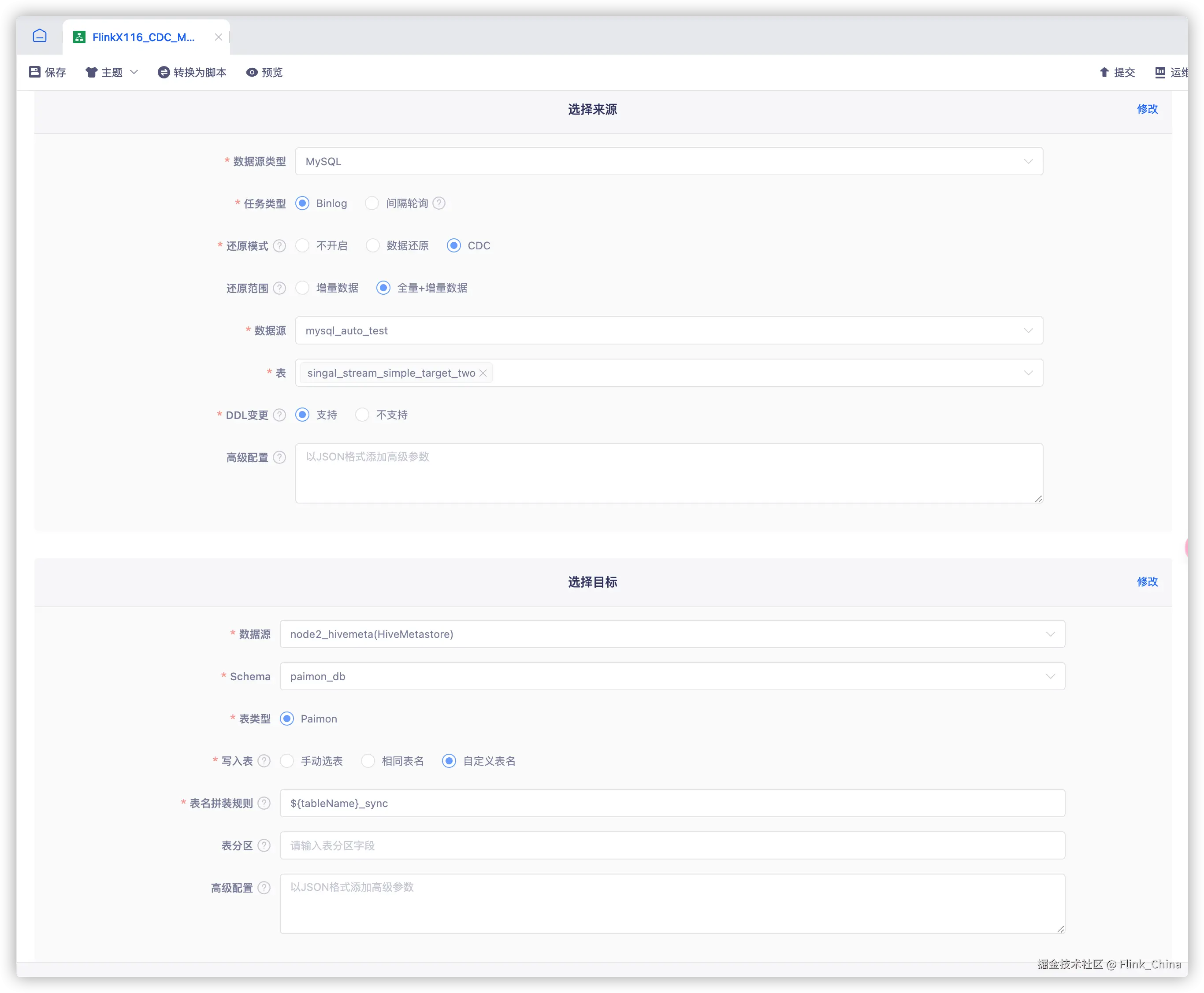1204x993 pixels.
Task: Click 修改 link in 选择来源 section
Action: [x=1147, y=109]
